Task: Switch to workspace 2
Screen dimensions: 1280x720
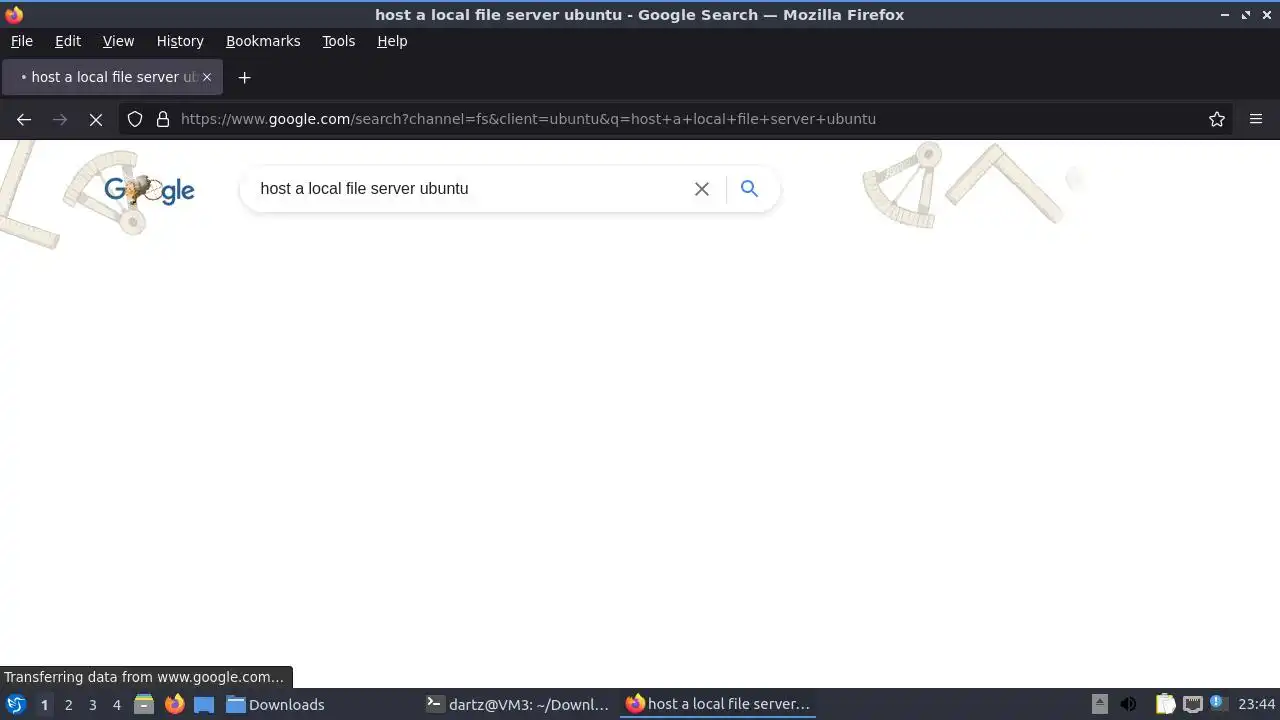Action: [x=68, y=705]
